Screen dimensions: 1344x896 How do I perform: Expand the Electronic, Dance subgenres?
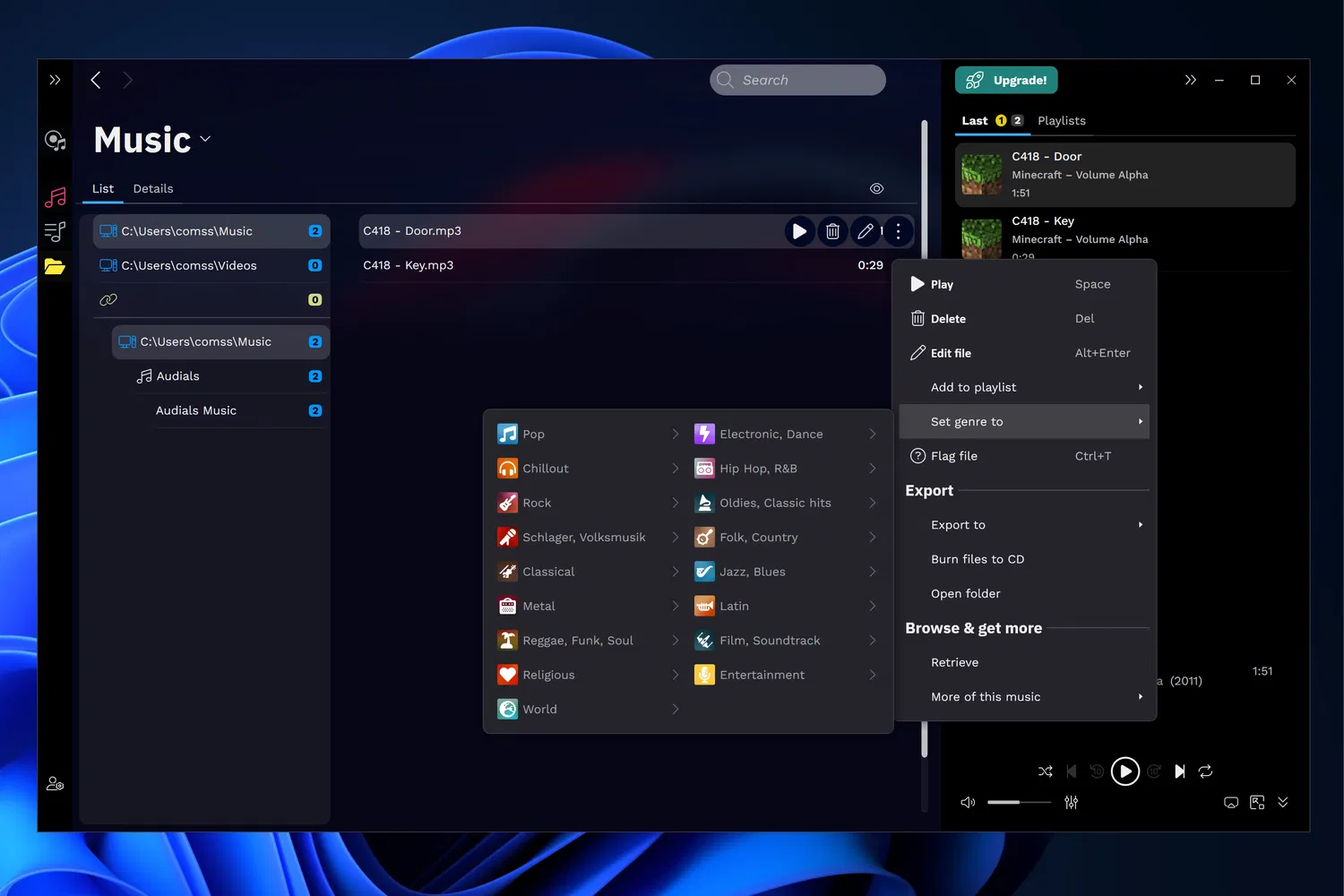(873, 434)
